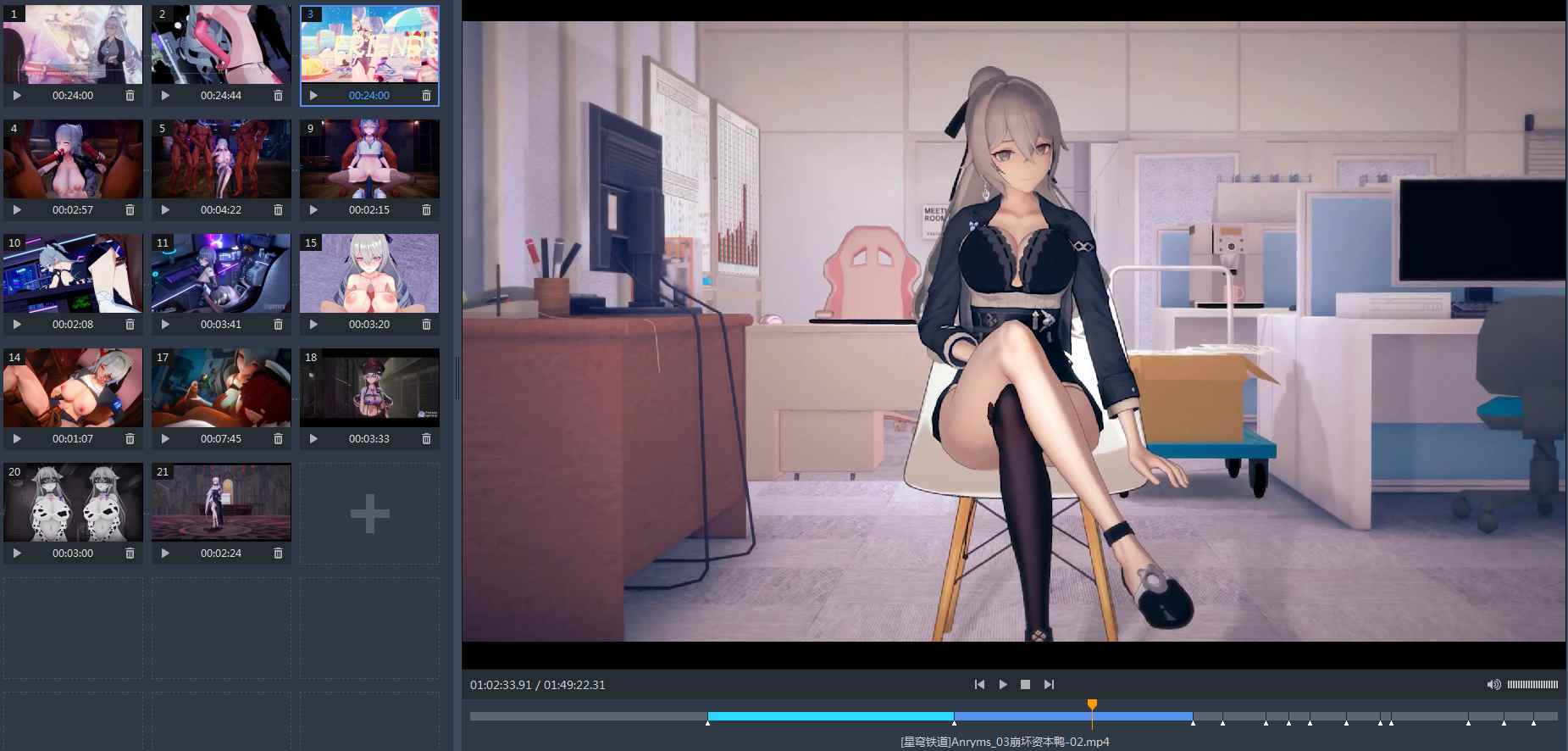Delete the selected clip 3
1568x751 pixels.
(426, 96)
